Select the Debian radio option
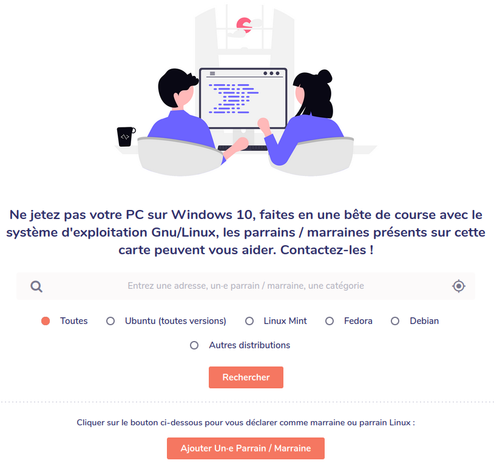494x466 pixels. tap(395, 321)
